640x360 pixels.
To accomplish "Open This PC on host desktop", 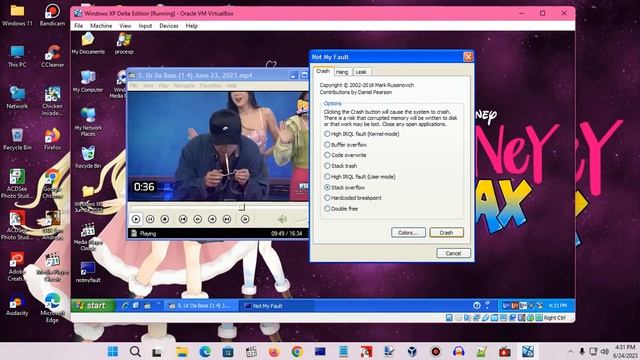I will (17, 56).
